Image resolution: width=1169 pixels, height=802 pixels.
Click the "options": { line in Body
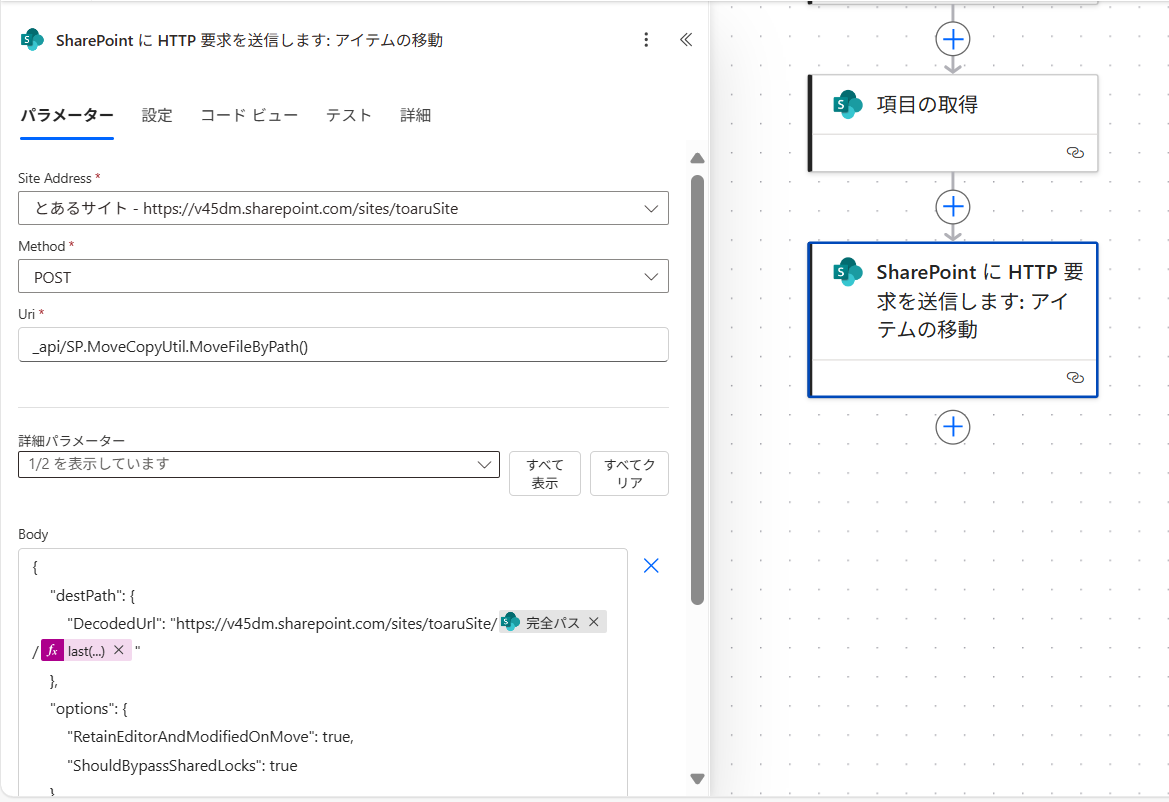click(89, 709)
